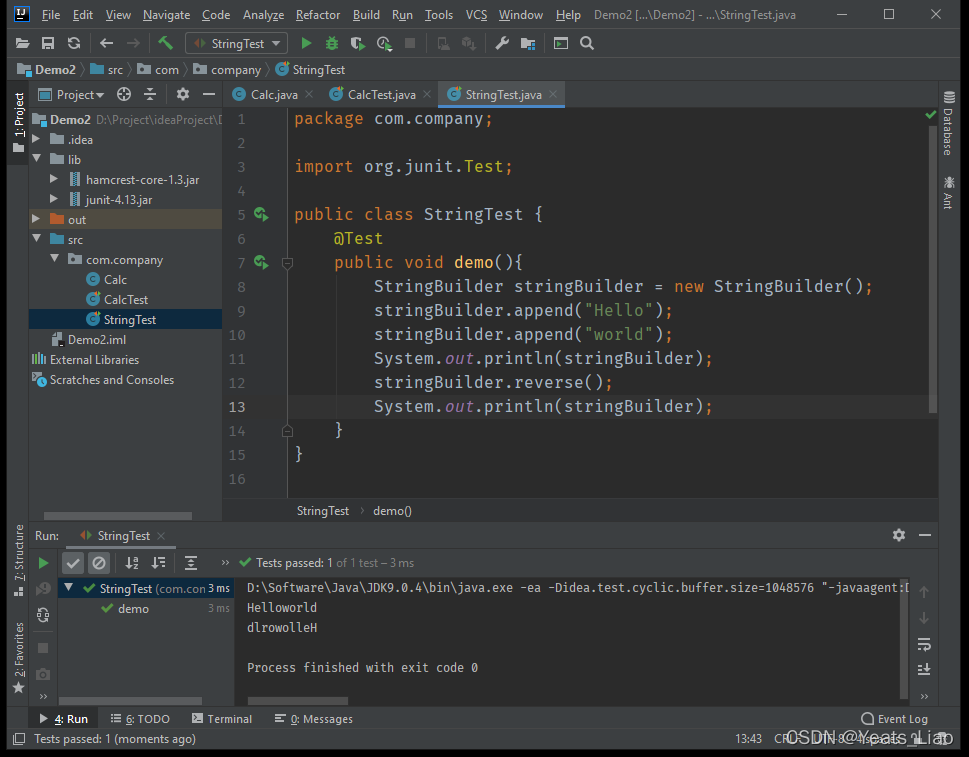Viewport: 969px width, 757px height.
Task: Toggle tool window bars icon in status bar
Action: point(19,738)
